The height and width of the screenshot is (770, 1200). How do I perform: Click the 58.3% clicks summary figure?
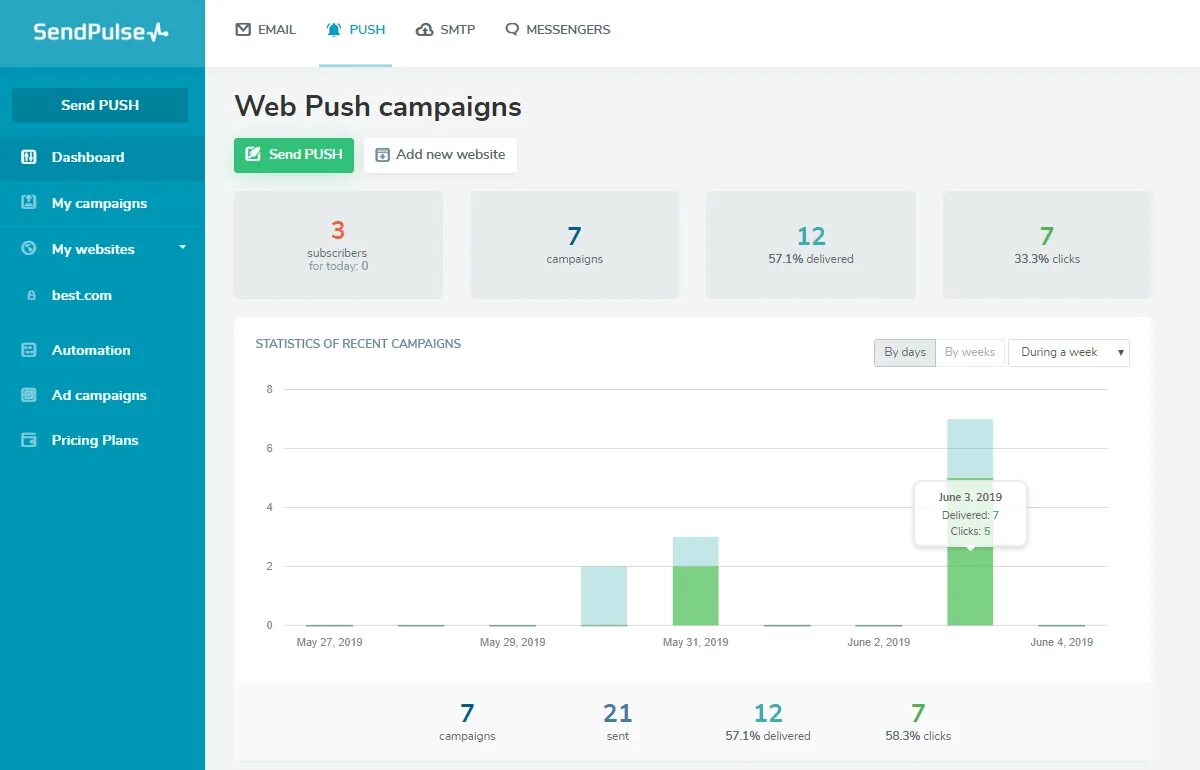[x=918, y=721]
